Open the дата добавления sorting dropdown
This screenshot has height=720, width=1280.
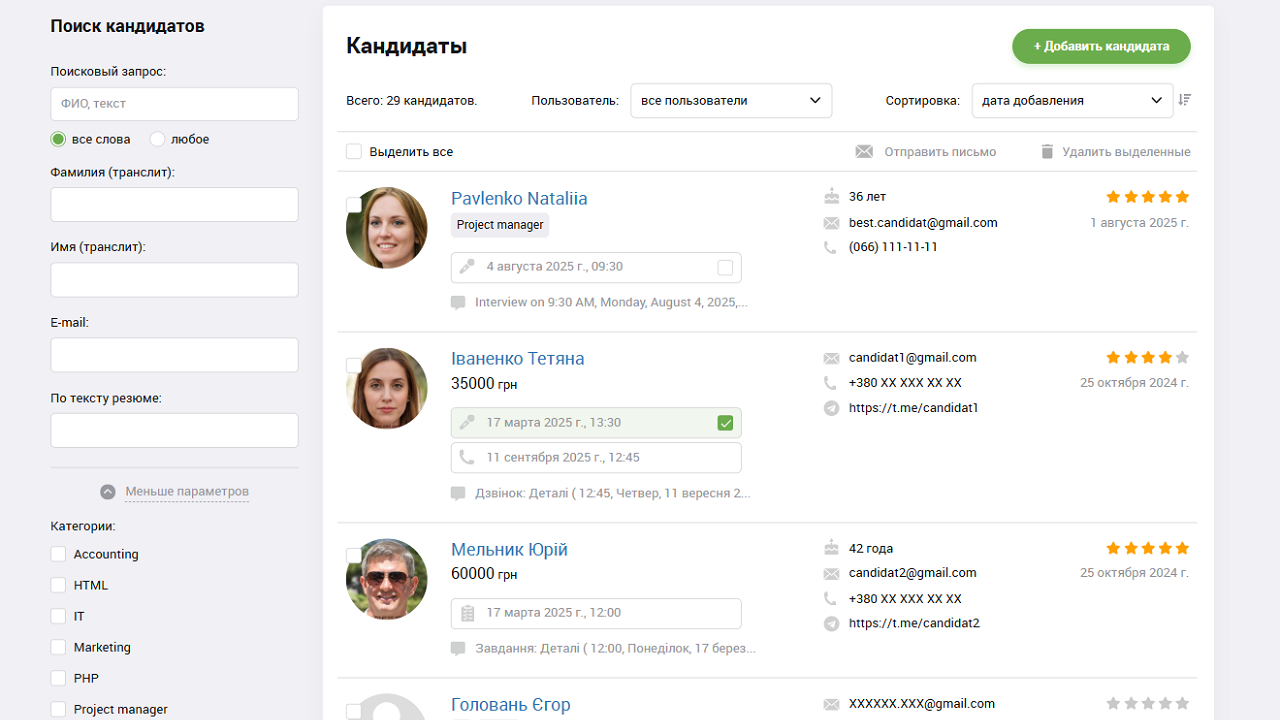pyautogui.click(x=1072, y=100)
